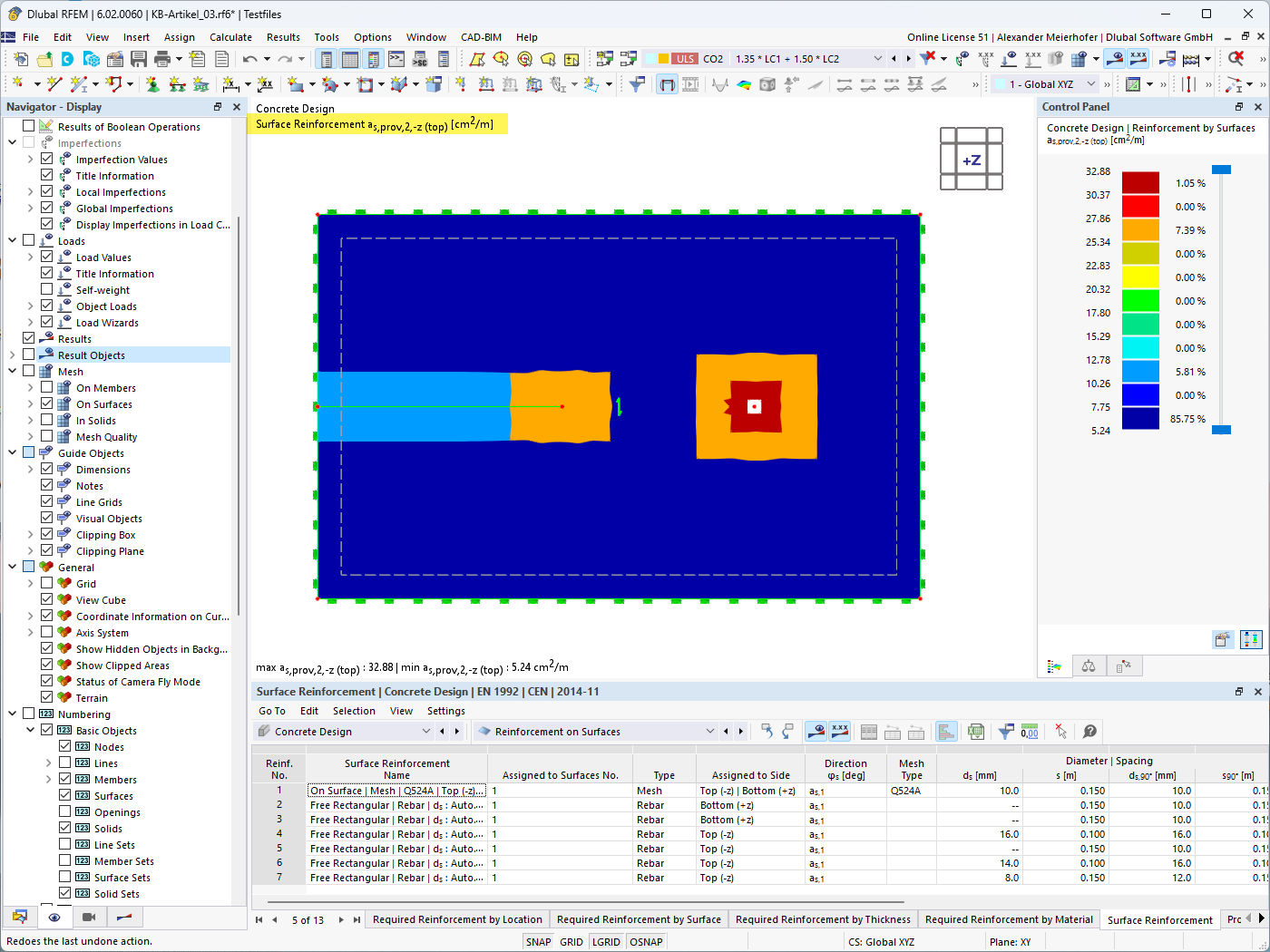Click the Selection table menu
Viewport: 1270px width, 952px height.
354,712
